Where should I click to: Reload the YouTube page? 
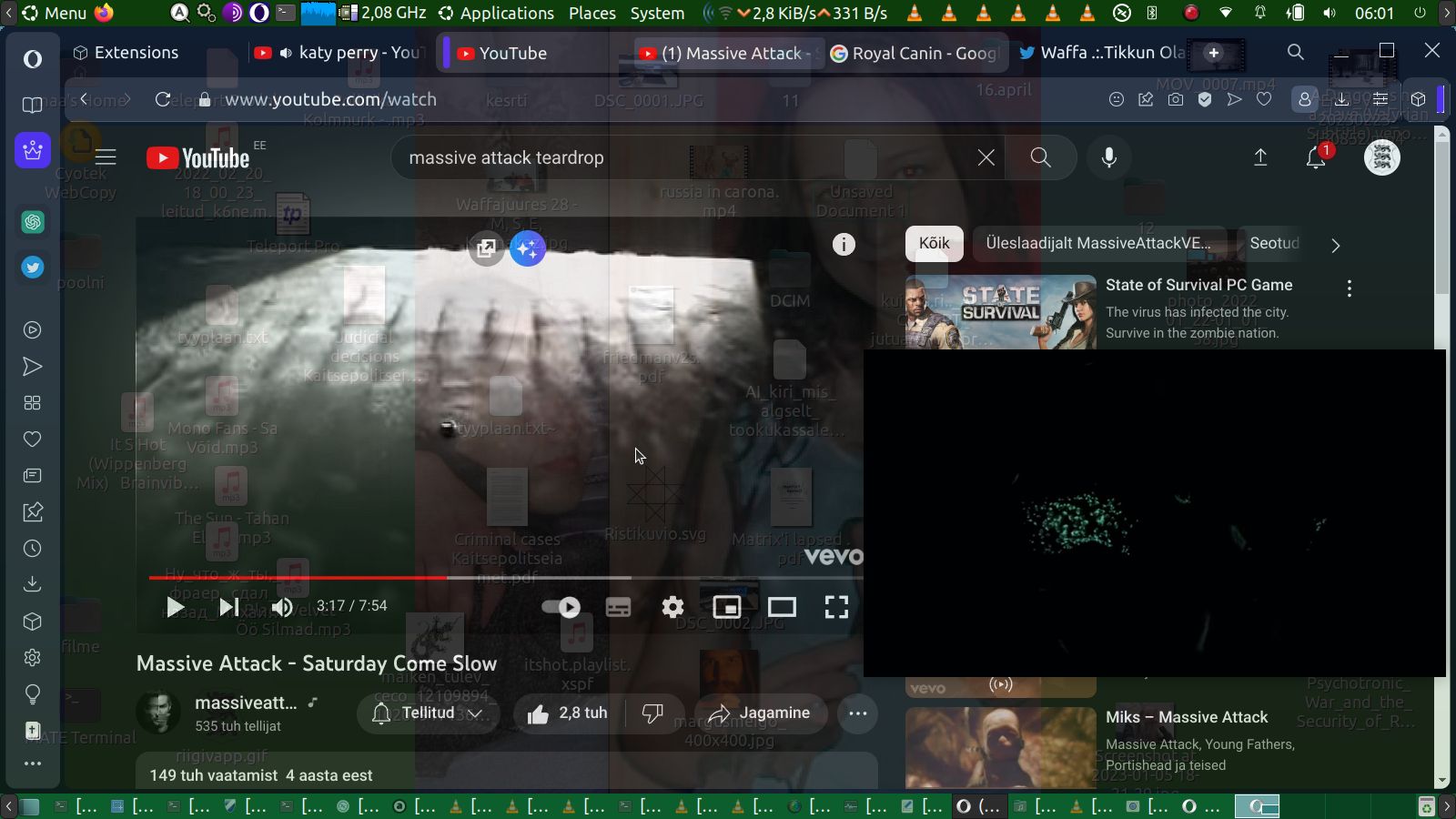point(163,99)
